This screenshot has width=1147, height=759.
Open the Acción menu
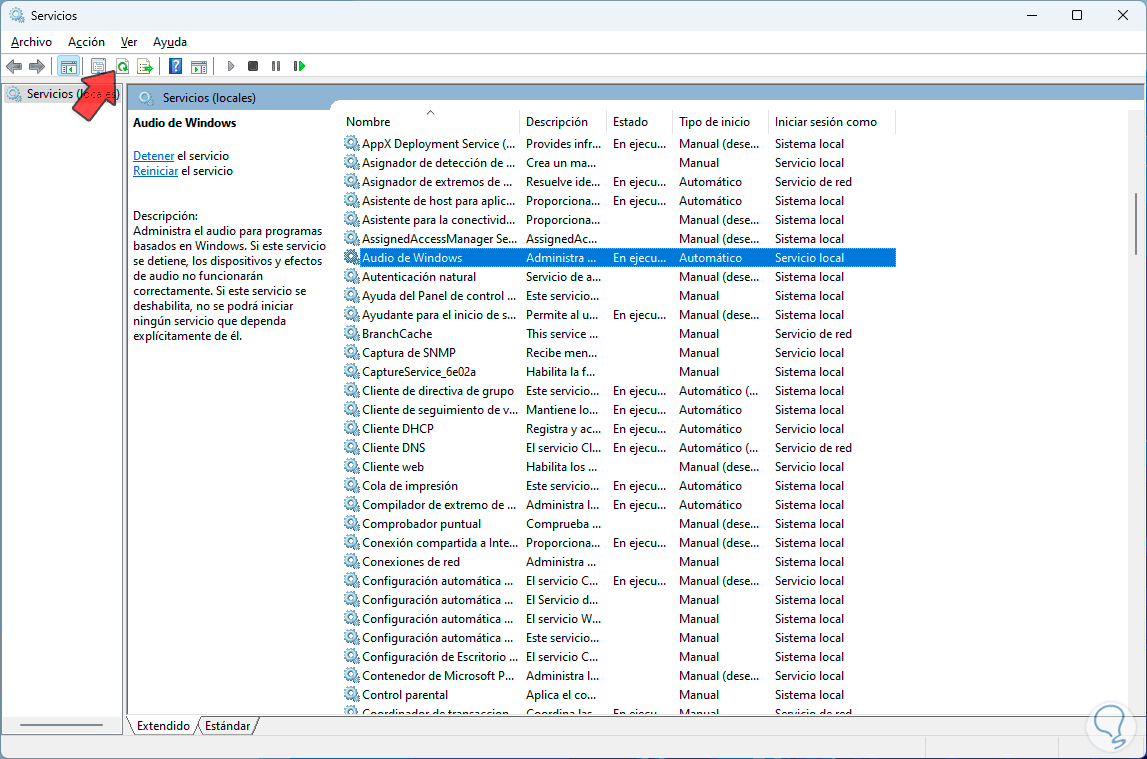[x=86, y=42]
